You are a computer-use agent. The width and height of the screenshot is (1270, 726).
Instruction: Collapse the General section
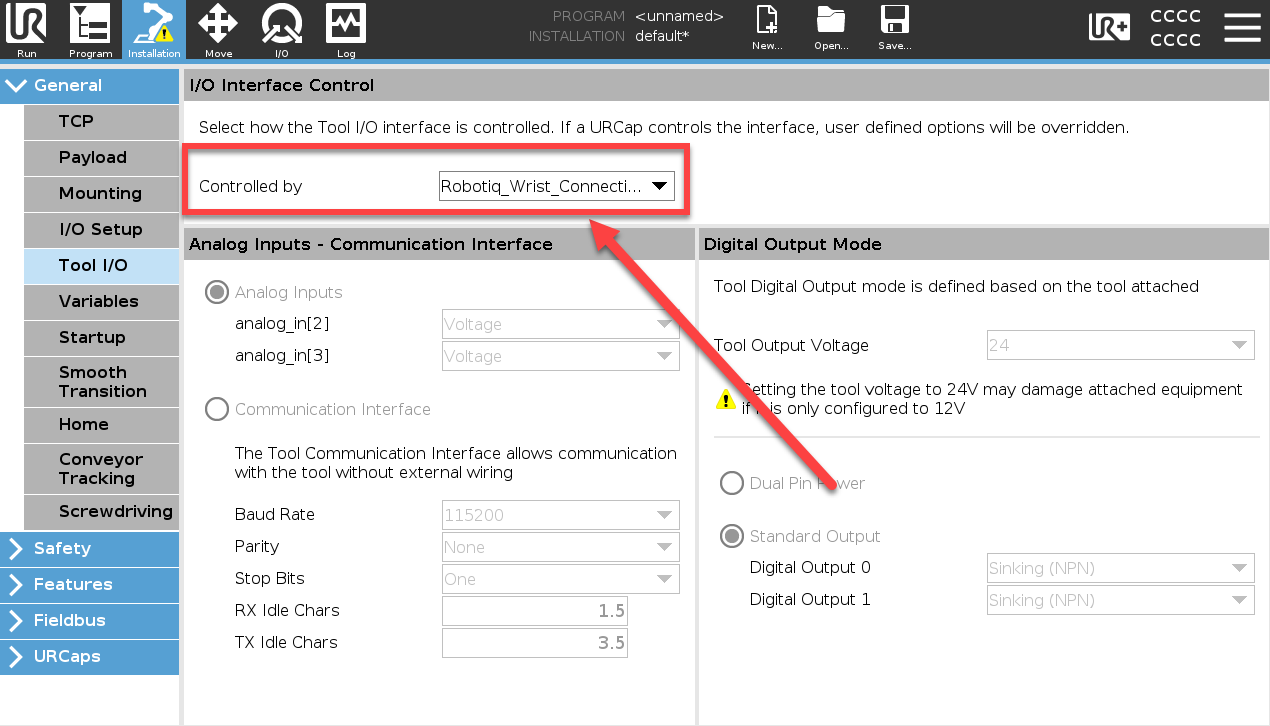click(90, 85)
